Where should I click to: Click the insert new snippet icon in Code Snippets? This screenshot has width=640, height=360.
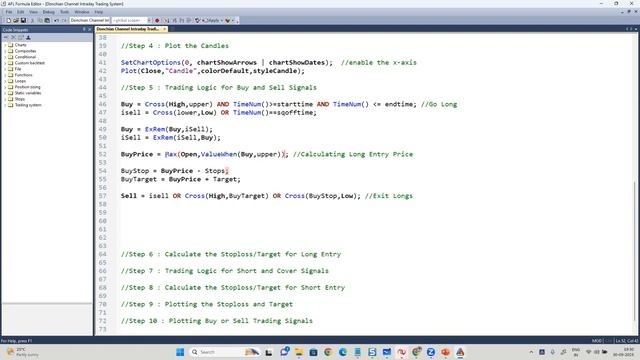tap(6, 37)
